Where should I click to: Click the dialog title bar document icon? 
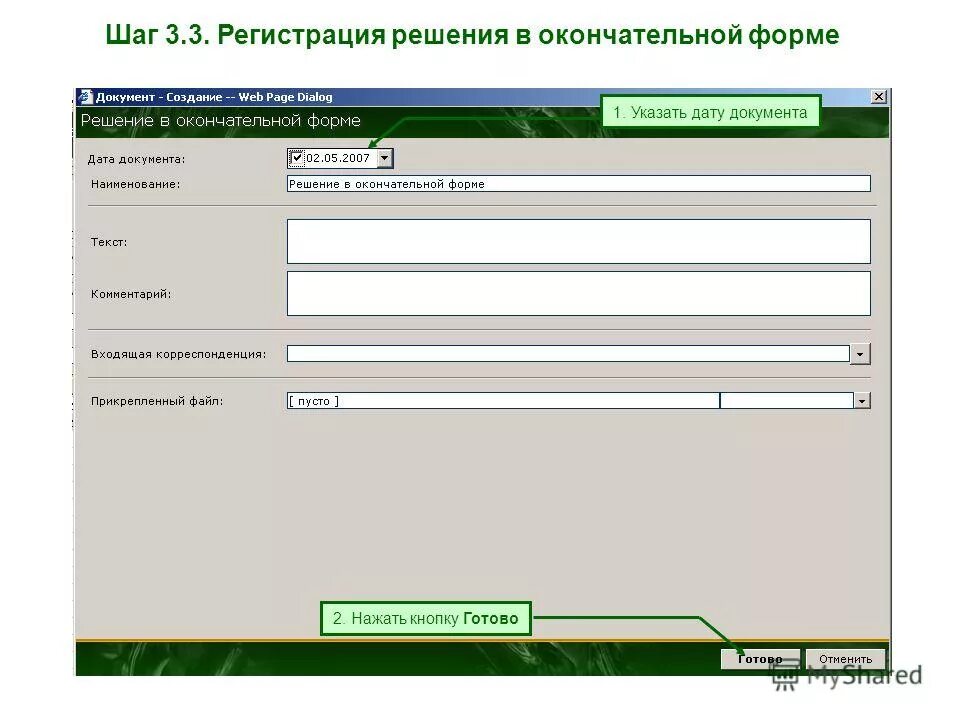pyautogui.click(x=86, y=97)
